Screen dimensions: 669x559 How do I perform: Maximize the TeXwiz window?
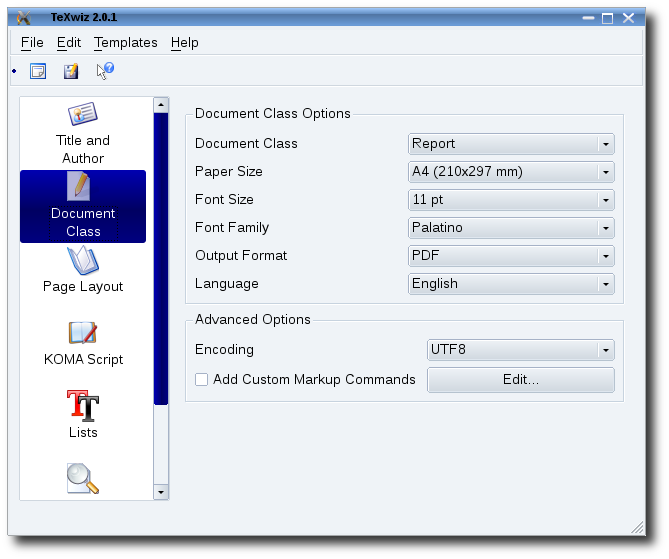tap(608, 18)
